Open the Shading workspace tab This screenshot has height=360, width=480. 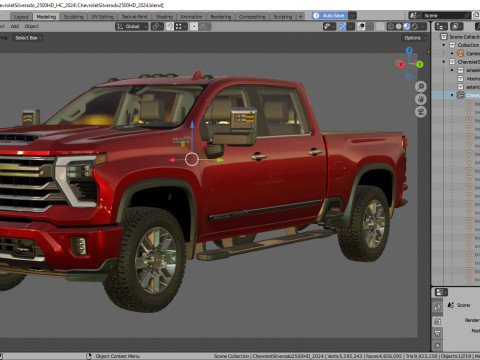click(x=164, y=16)
